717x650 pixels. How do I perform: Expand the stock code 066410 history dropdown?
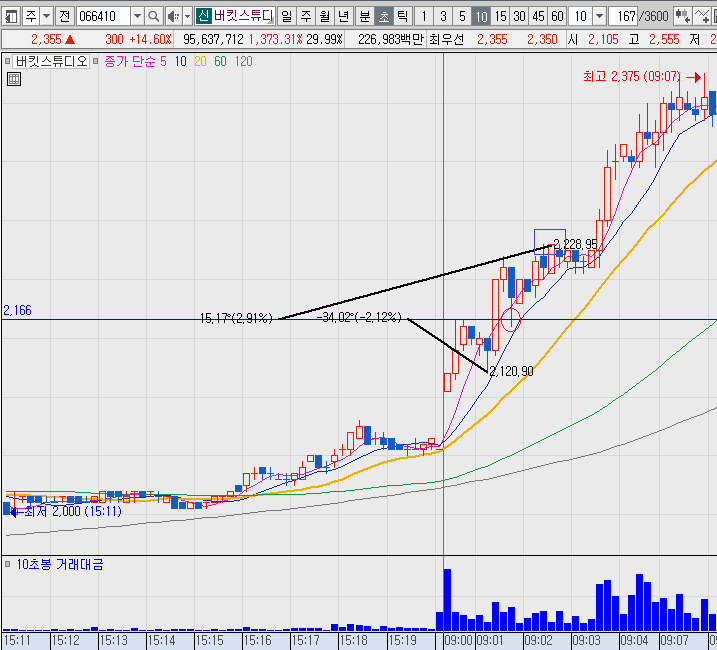[x=137, y=17]
